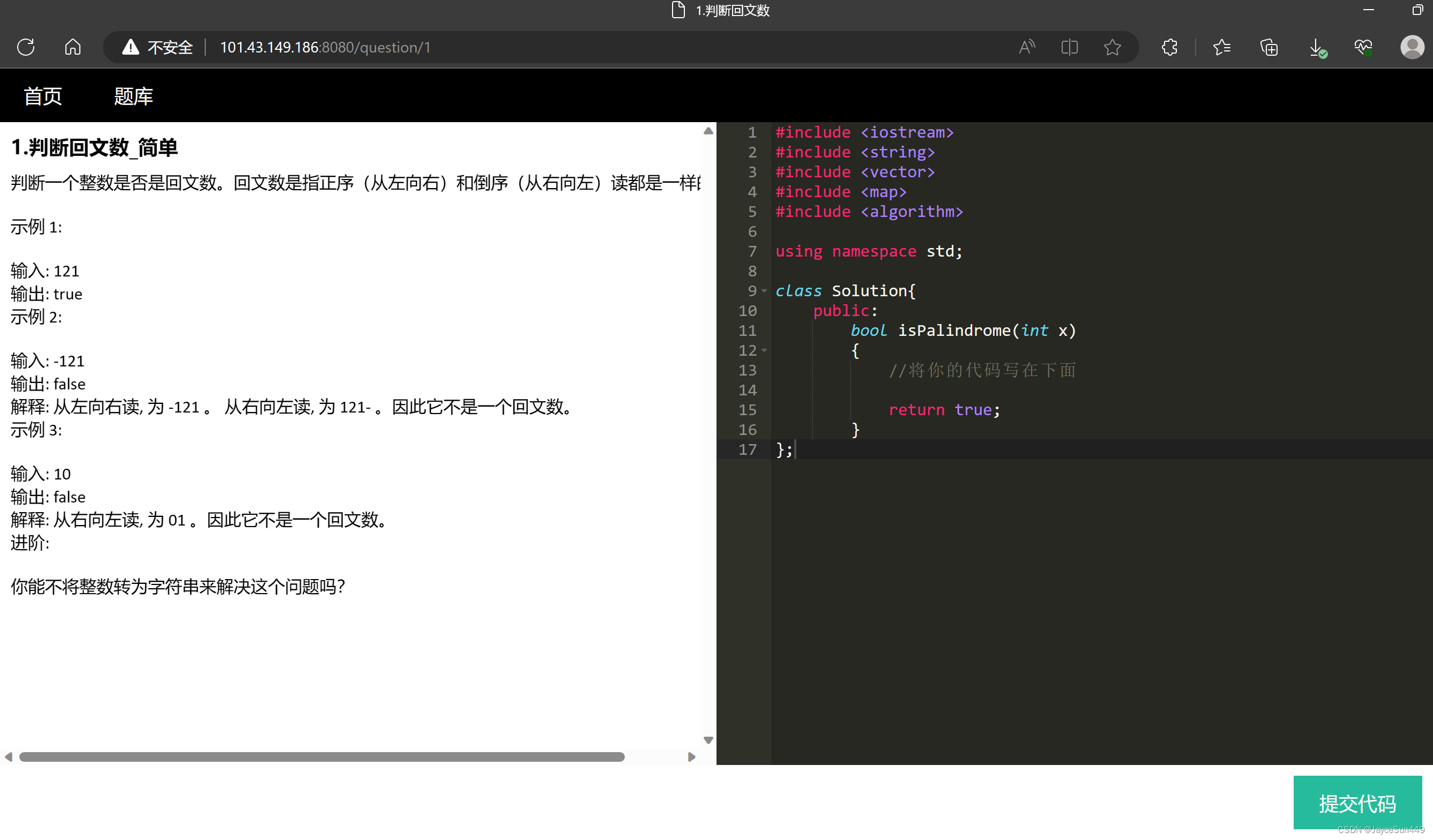Click line number 14 in editor gutter

pos(747,391)
